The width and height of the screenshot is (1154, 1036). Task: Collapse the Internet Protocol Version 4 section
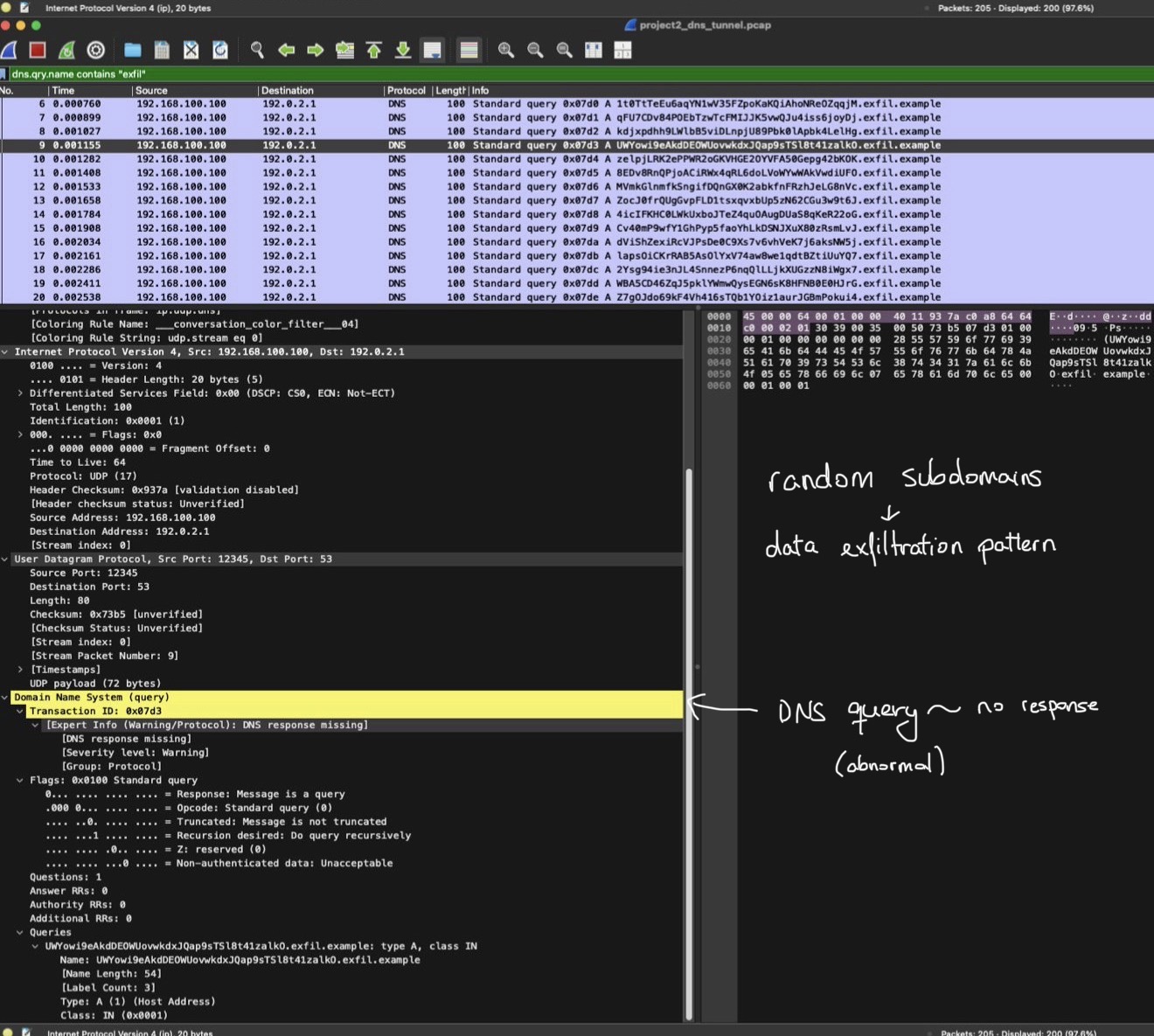pyautogui.click(x=6, y=352)
